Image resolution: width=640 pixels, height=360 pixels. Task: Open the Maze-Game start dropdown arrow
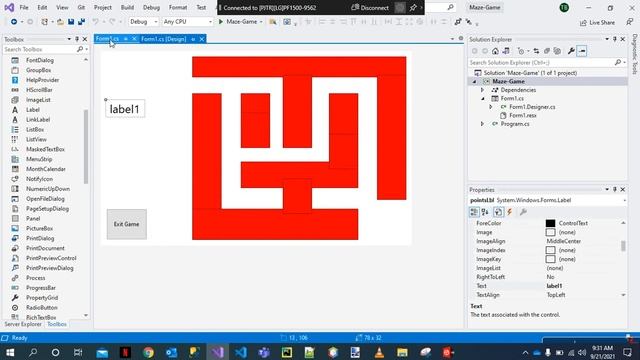pyautogui.click(x=261, y=22)
